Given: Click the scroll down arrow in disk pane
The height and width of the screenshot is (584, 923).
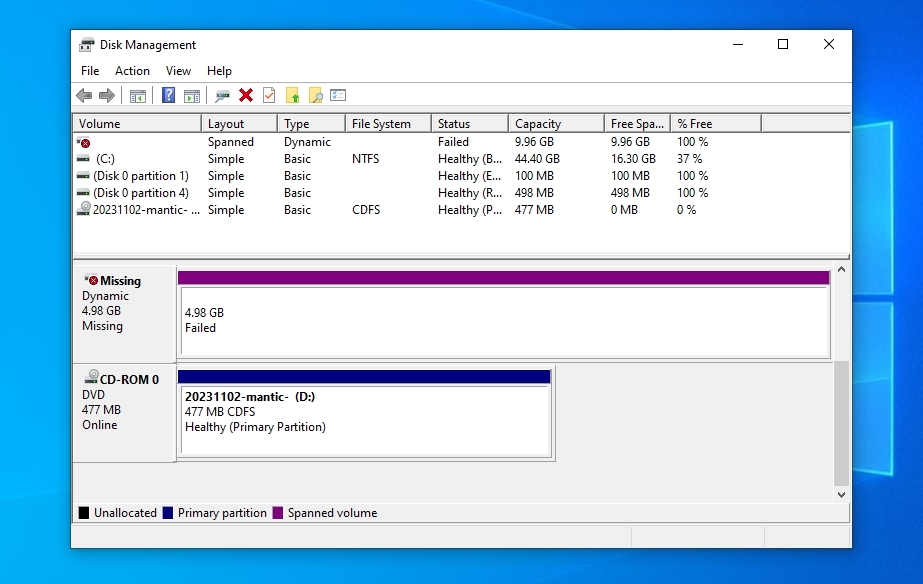Looking at the screenshot, I should 841,494.
